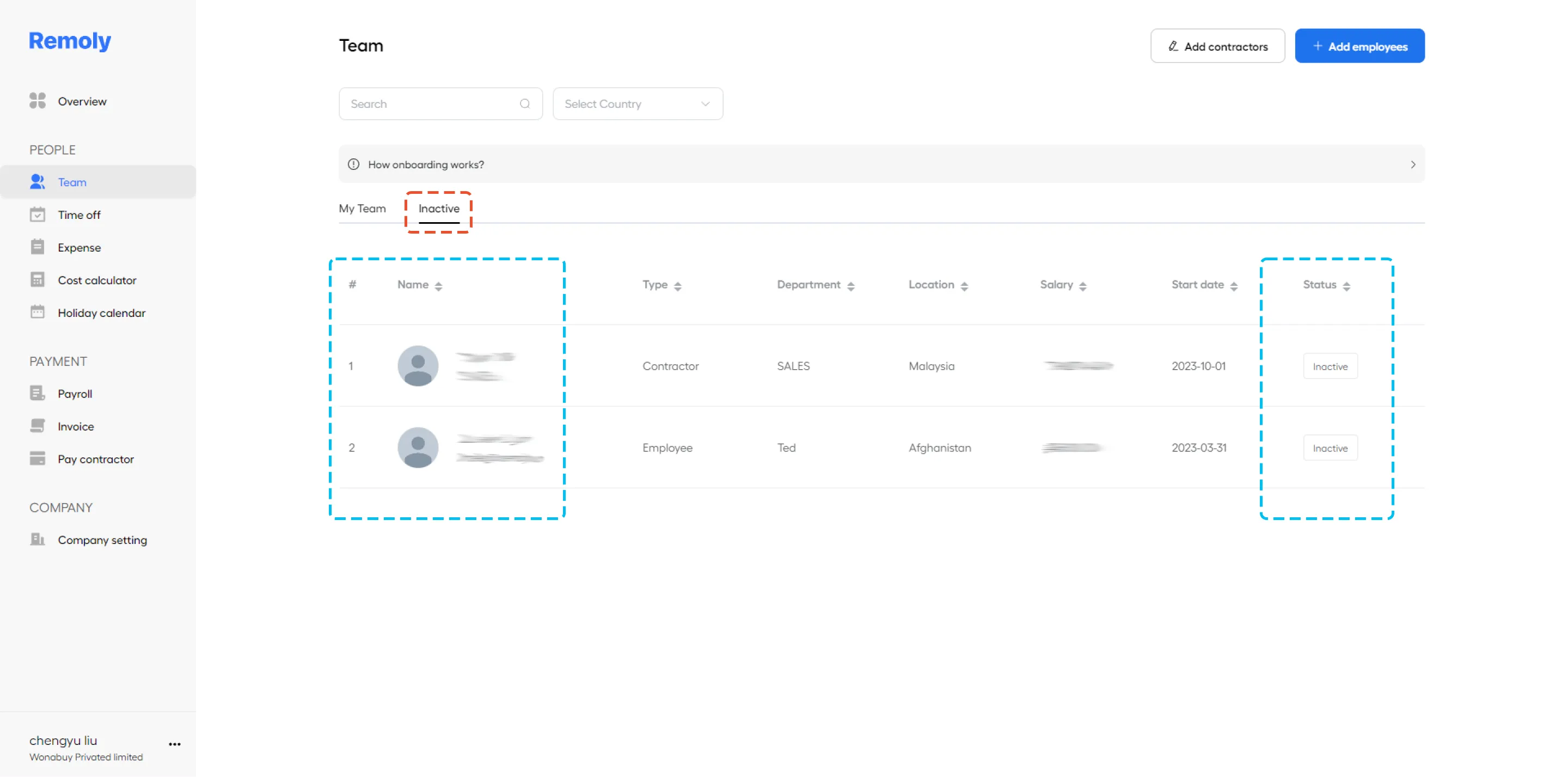Click the avatar in row 1
This screenshot has height=777, width=1568.
point(418,366)
